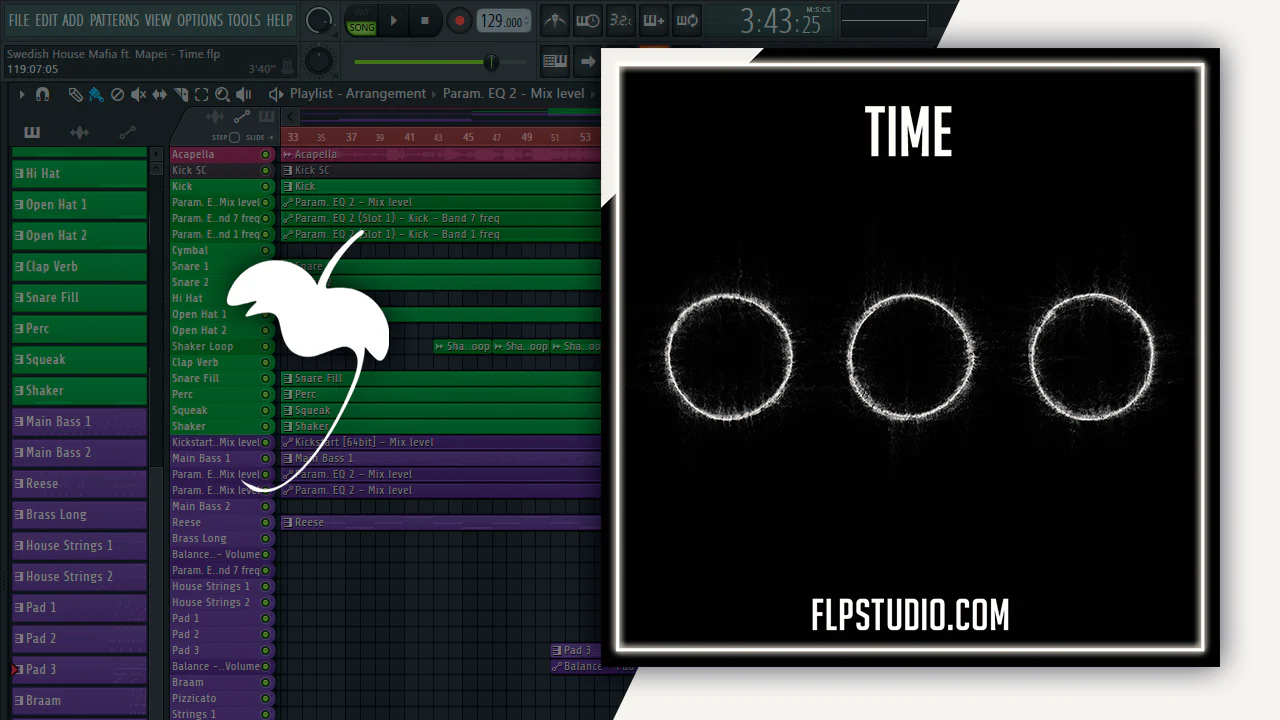Screen dimensions: 1280x720
Task: Open the HELP menu
Action: 280,20
